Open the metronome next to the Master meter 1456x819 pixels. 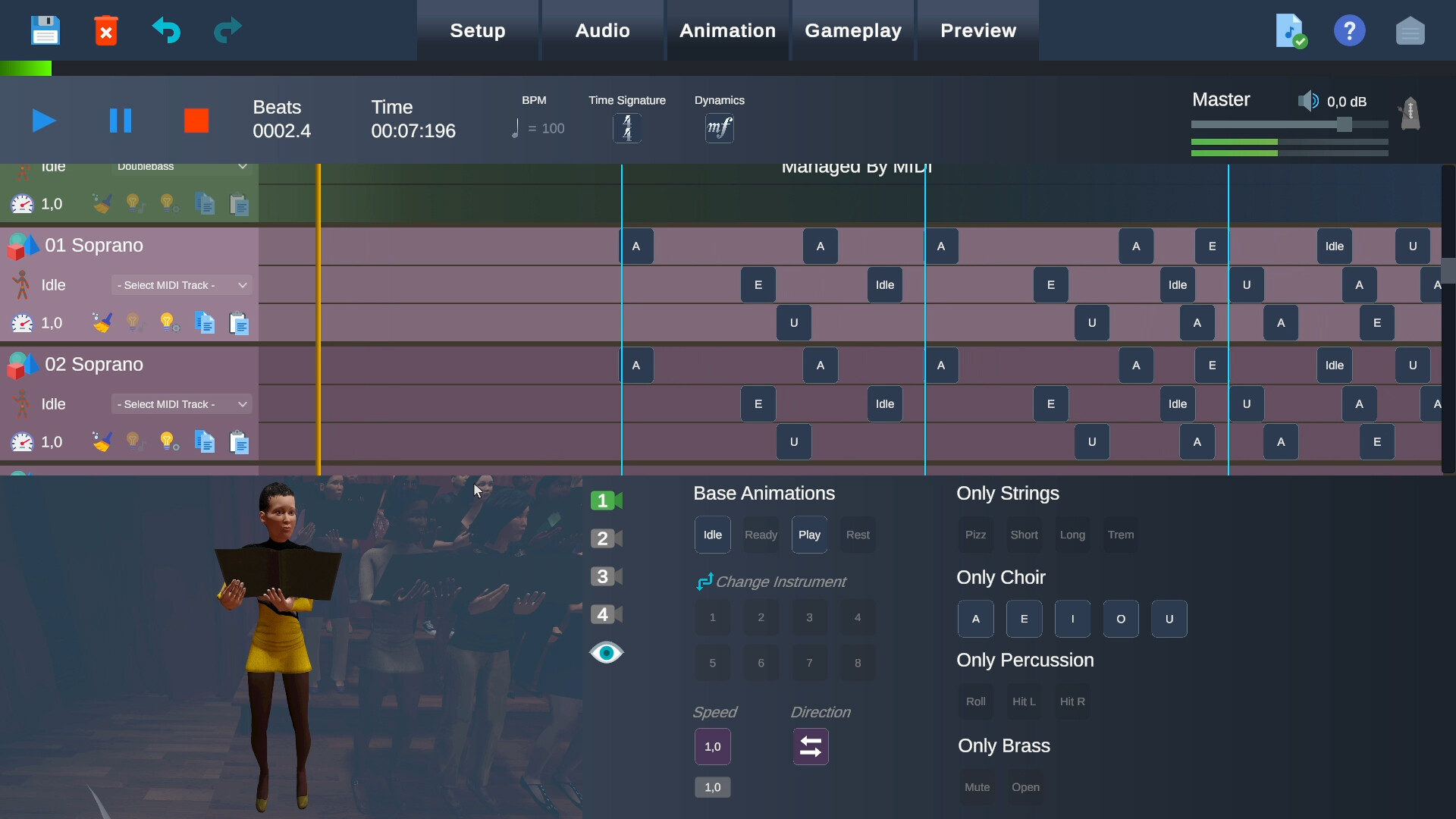tap(1410, 114)
